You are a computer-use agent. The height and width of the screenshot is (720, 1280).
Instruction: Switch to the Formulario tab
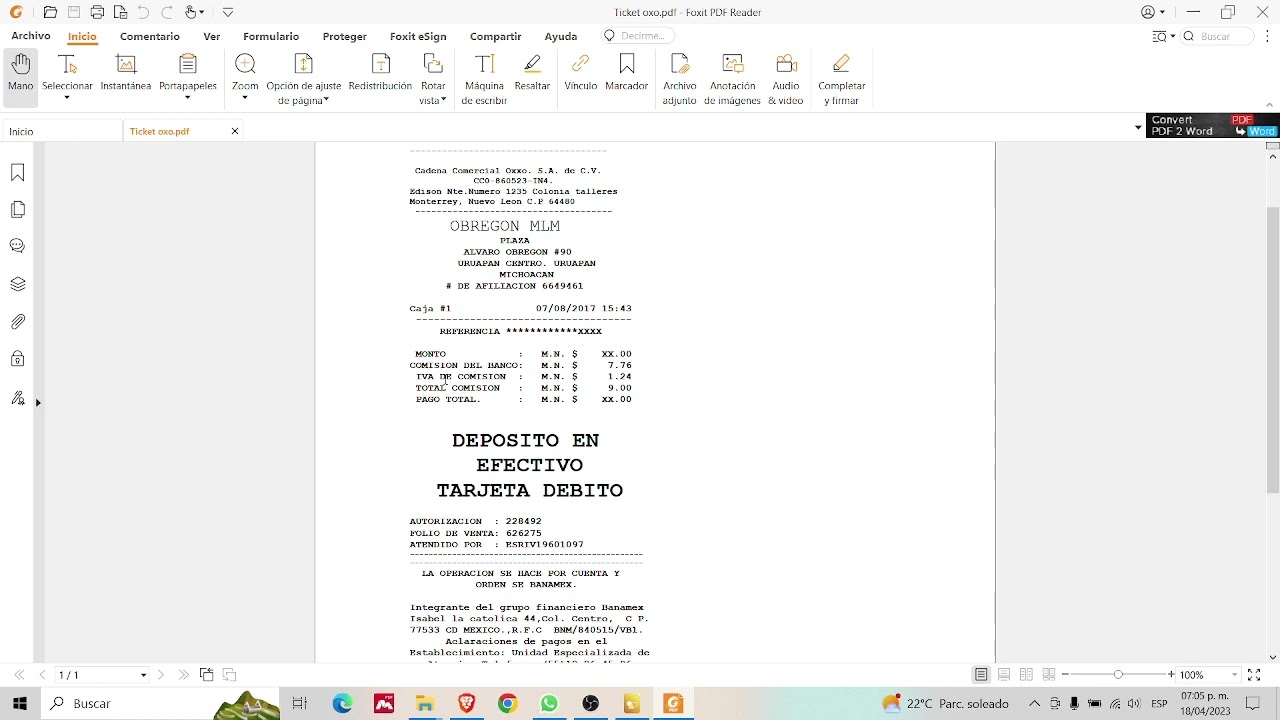[x=271, y=36]
